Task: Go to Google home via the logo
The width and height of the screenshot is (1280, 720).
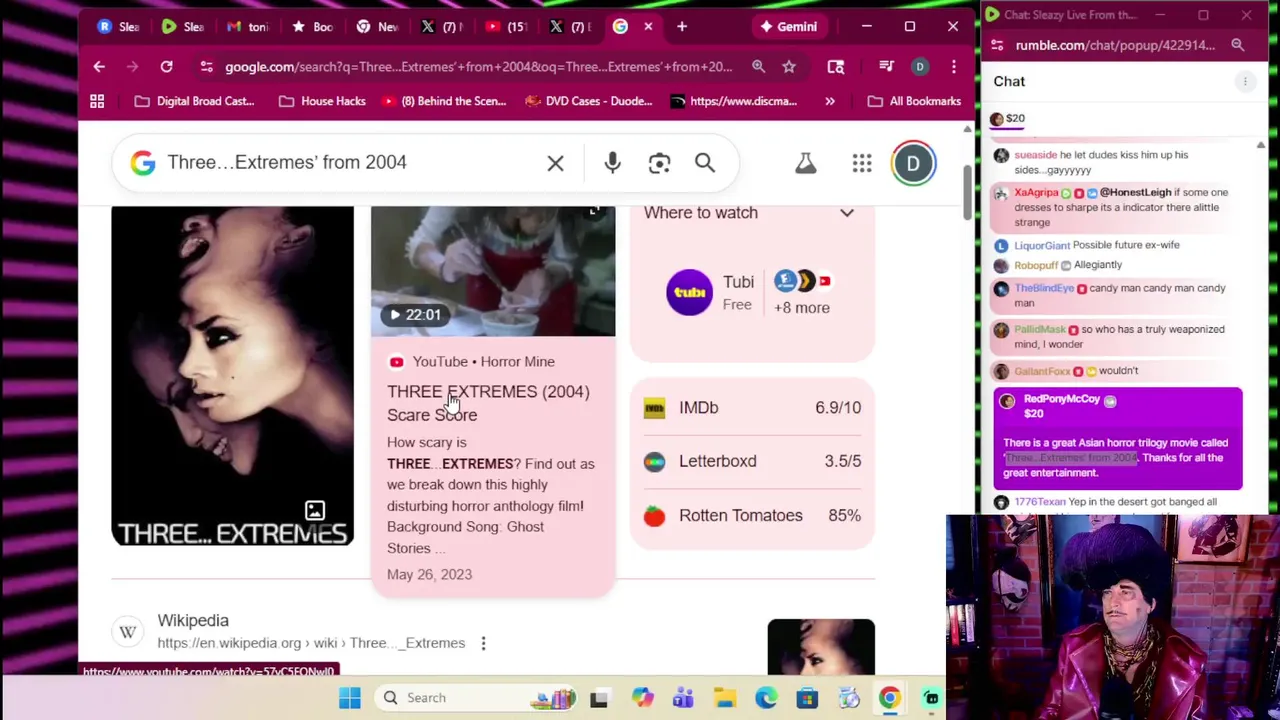Action: (x=142, y=163)
